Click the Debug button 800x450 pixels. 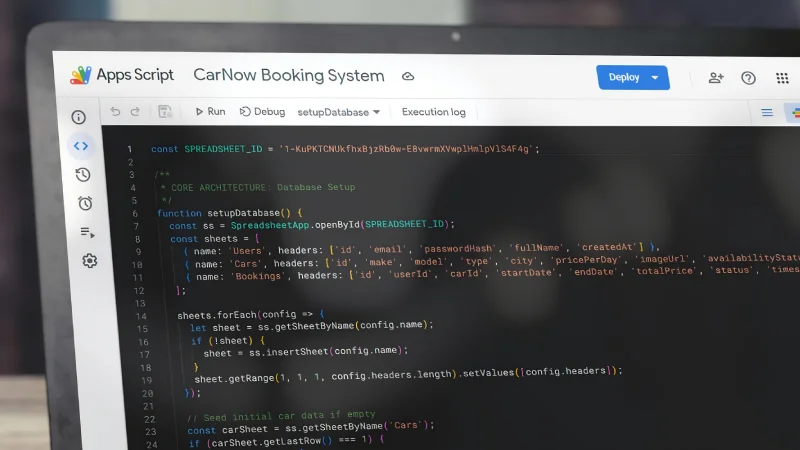click(262, 112)
